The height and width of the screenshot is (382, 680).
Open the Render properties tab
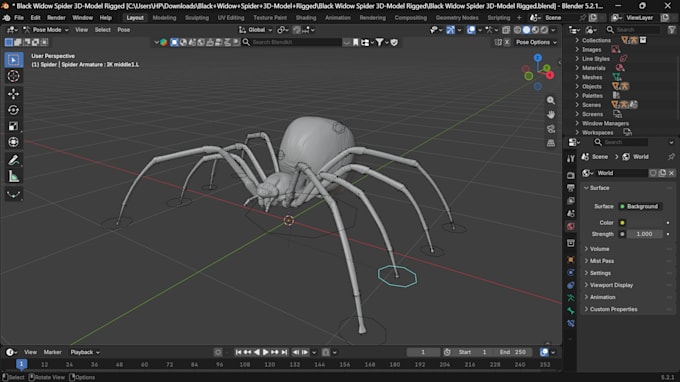(571, 175)
